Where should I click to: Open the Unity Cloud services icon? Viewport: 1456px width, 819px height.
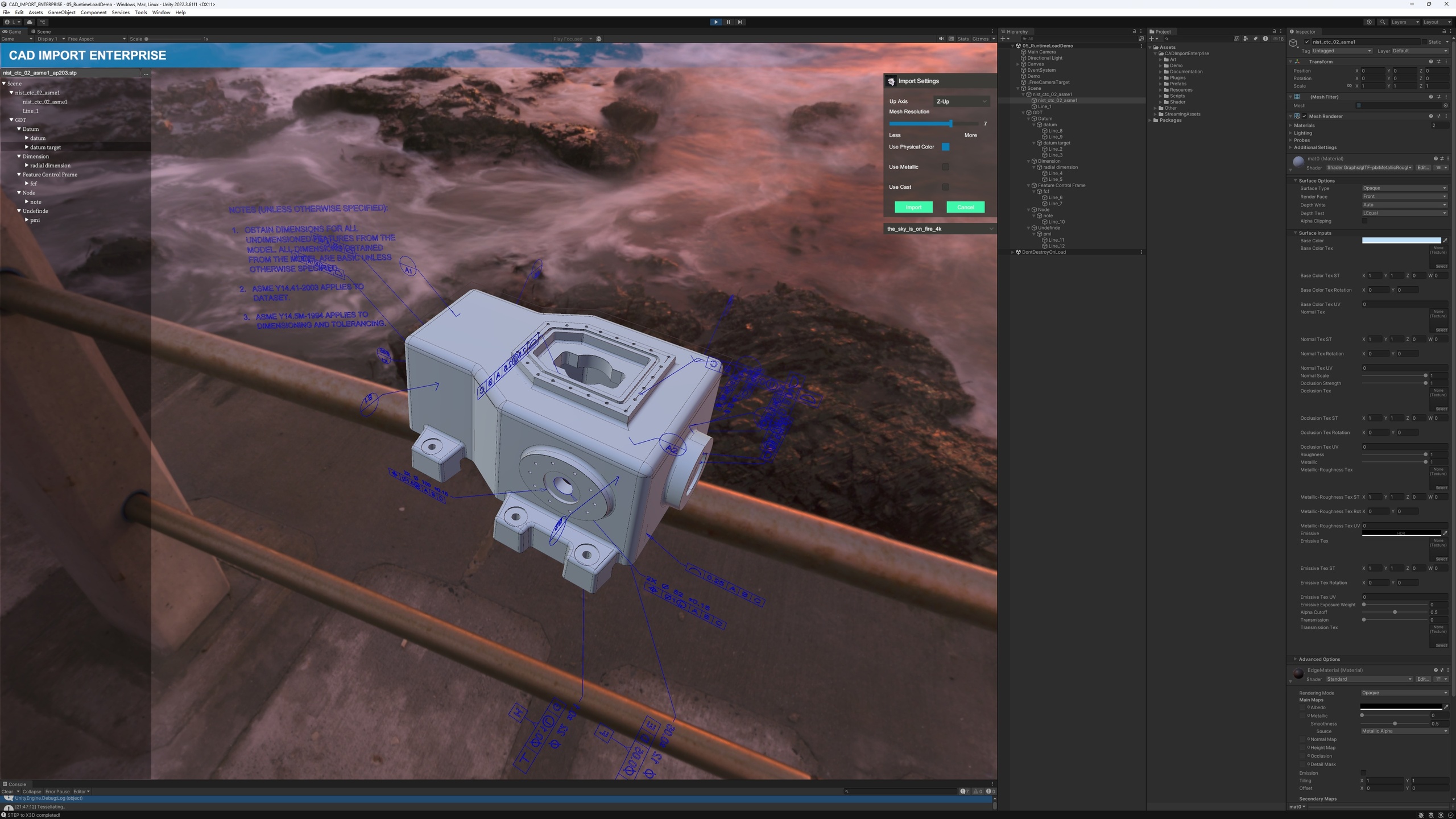click(30, 22)
